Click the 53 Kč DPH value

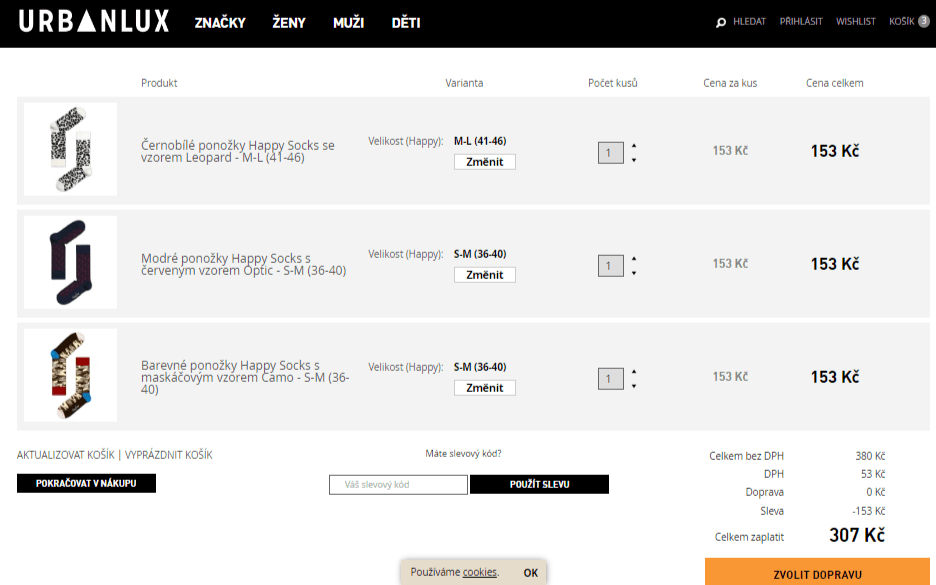(x=873, y=474)
